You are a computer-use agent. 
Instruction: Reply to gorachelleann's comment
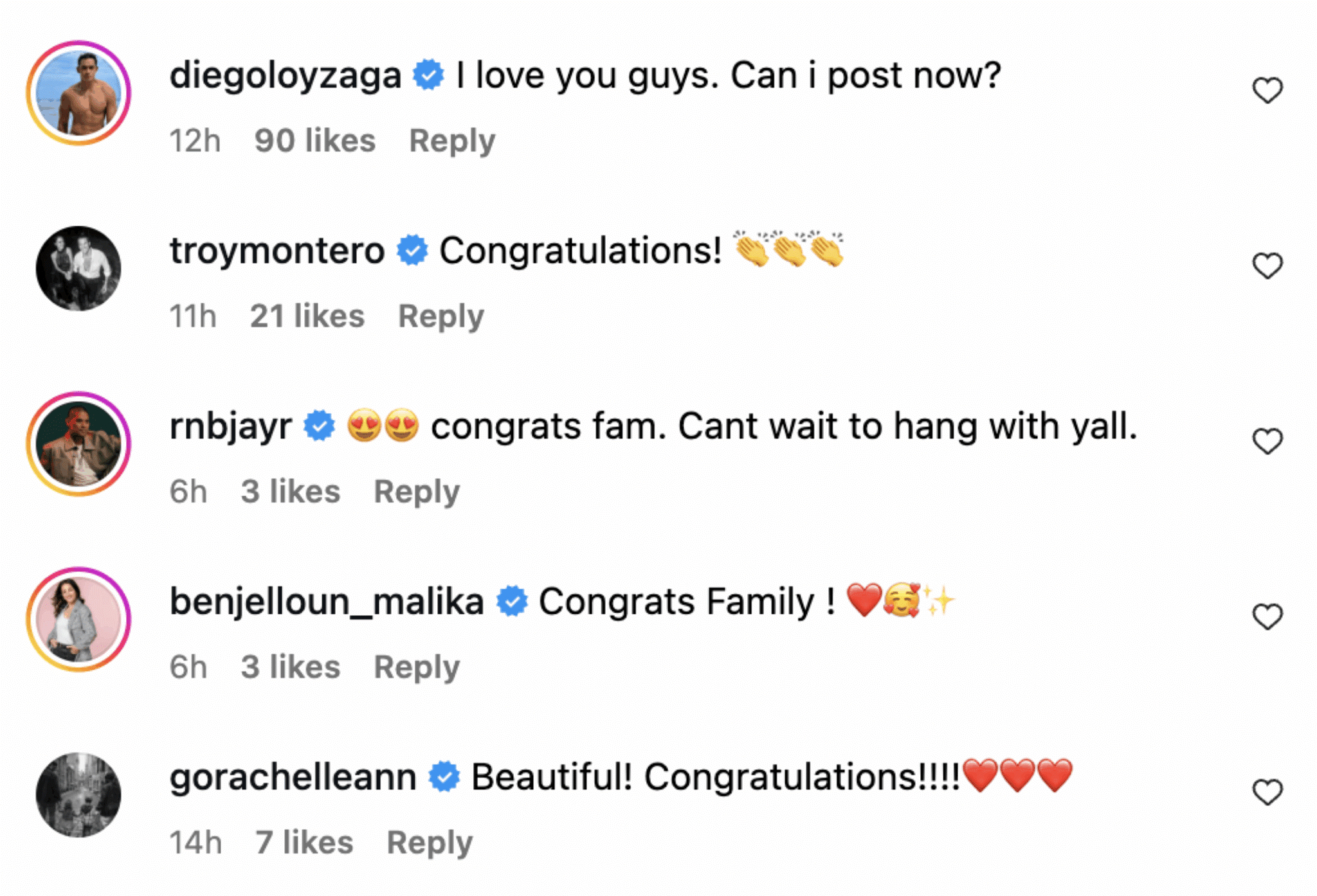[x=431, y=841]
